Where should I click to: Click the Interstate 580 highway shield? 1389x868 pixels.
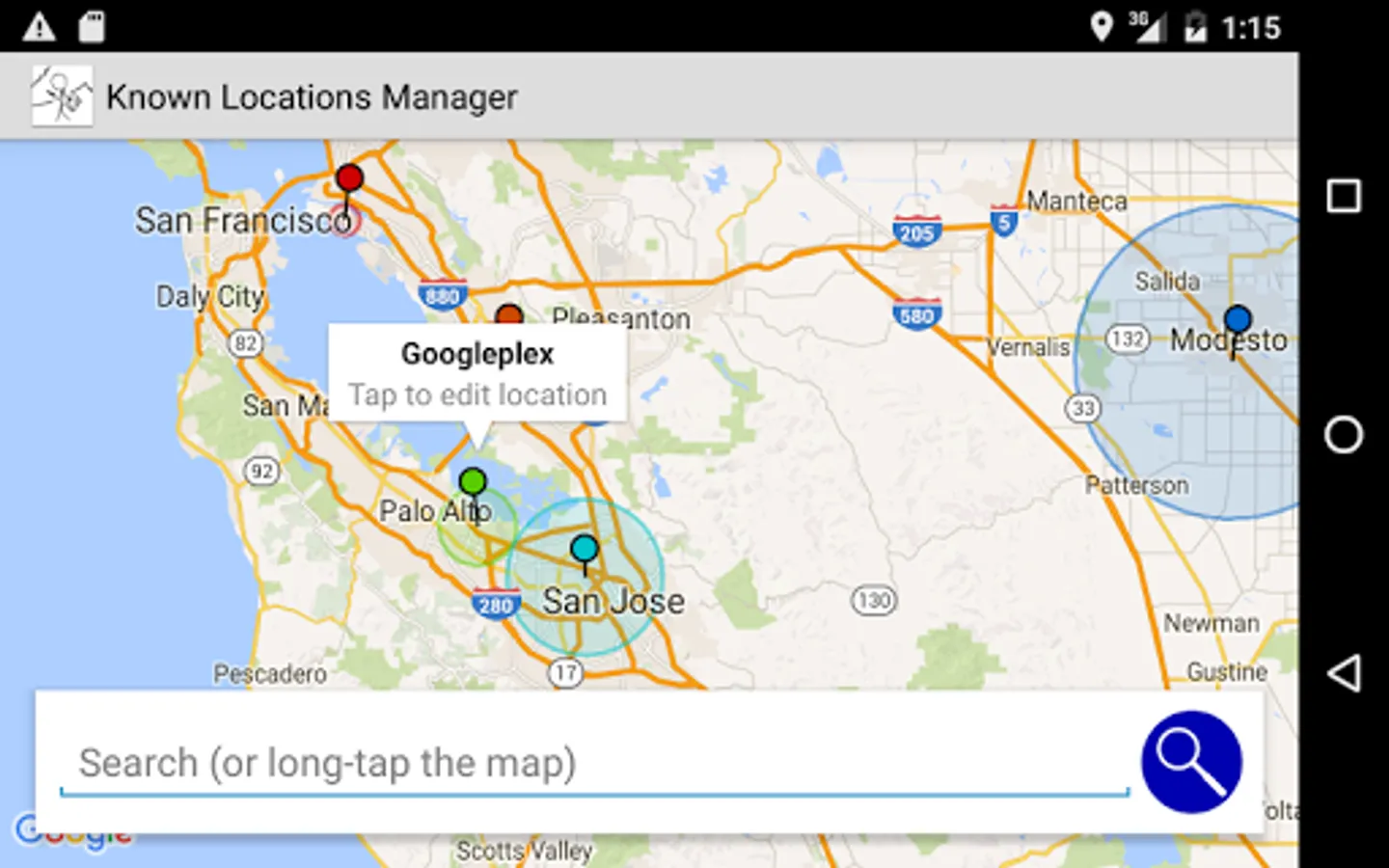[916, 314]
